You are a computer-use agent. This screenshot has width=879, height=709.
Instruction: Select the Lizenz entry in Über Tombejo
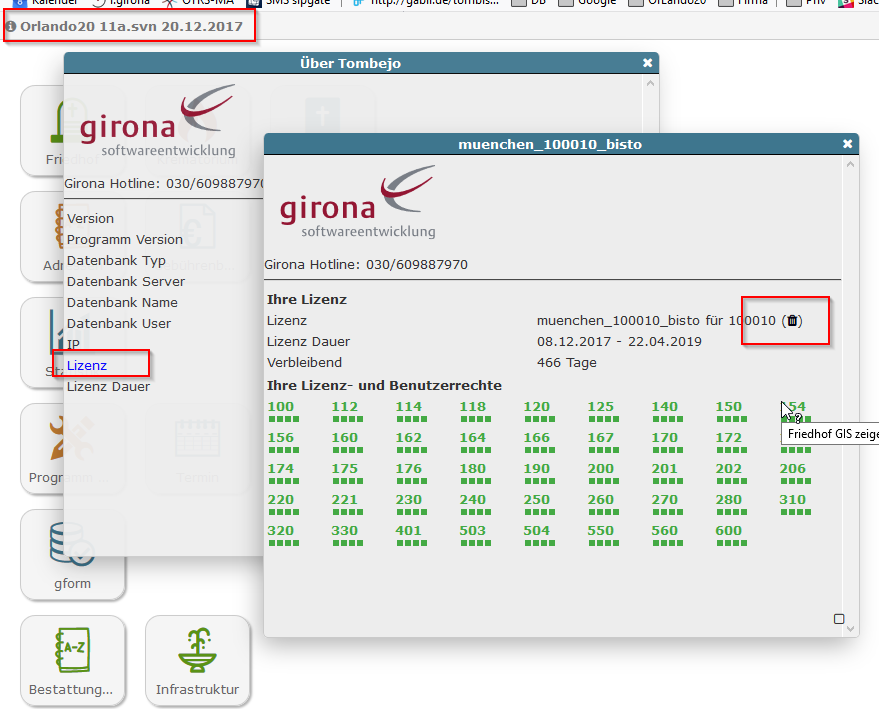click(87, 365)
